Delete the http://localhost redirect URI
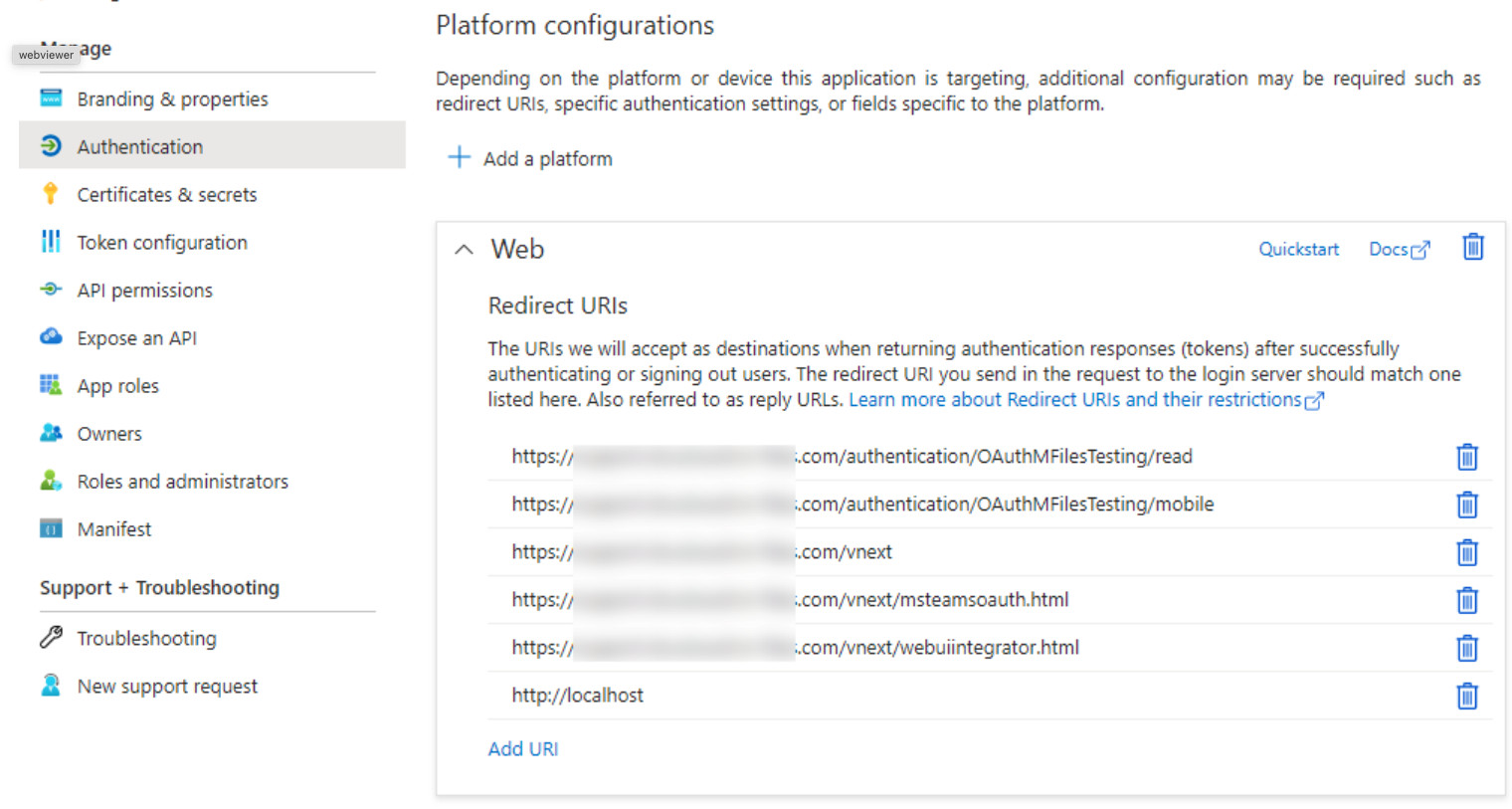 click(1466, 696)
